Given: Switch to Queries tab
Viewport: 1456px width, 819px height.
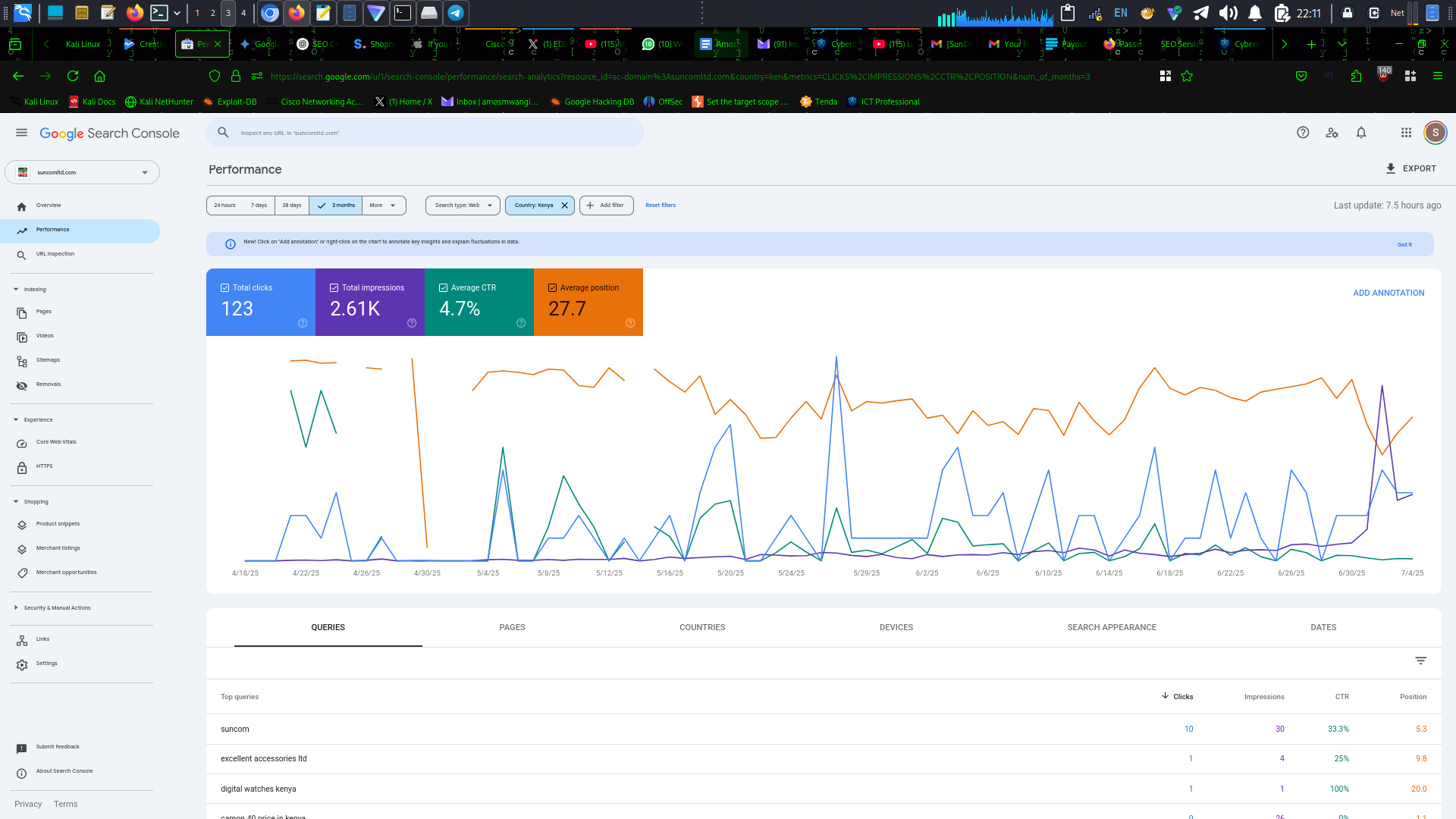Looking at the screenshot, I should [x=328, y=627].
